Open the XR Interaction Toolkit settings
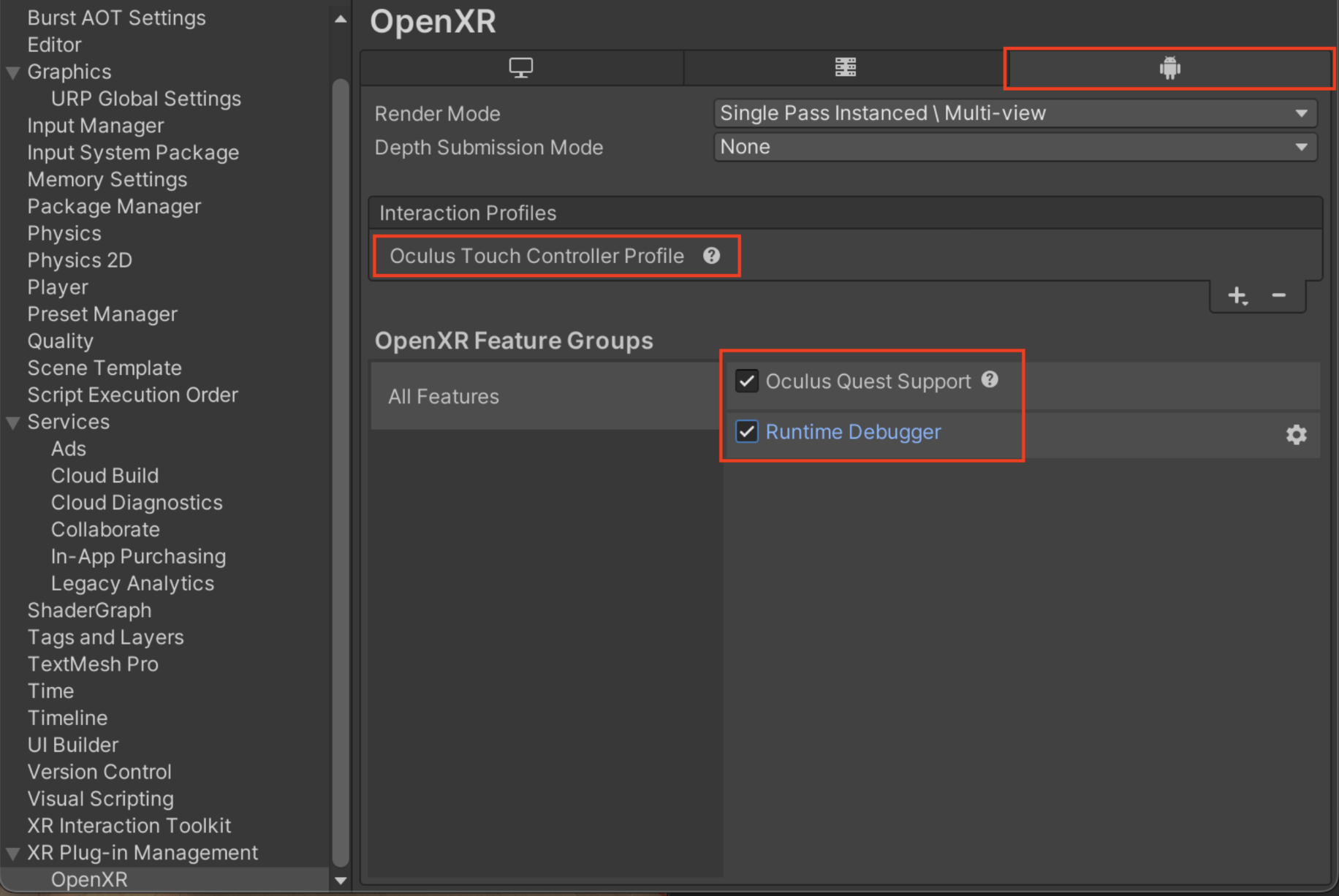The height and width of the screenshot is (896, 1339). [129, 826]
